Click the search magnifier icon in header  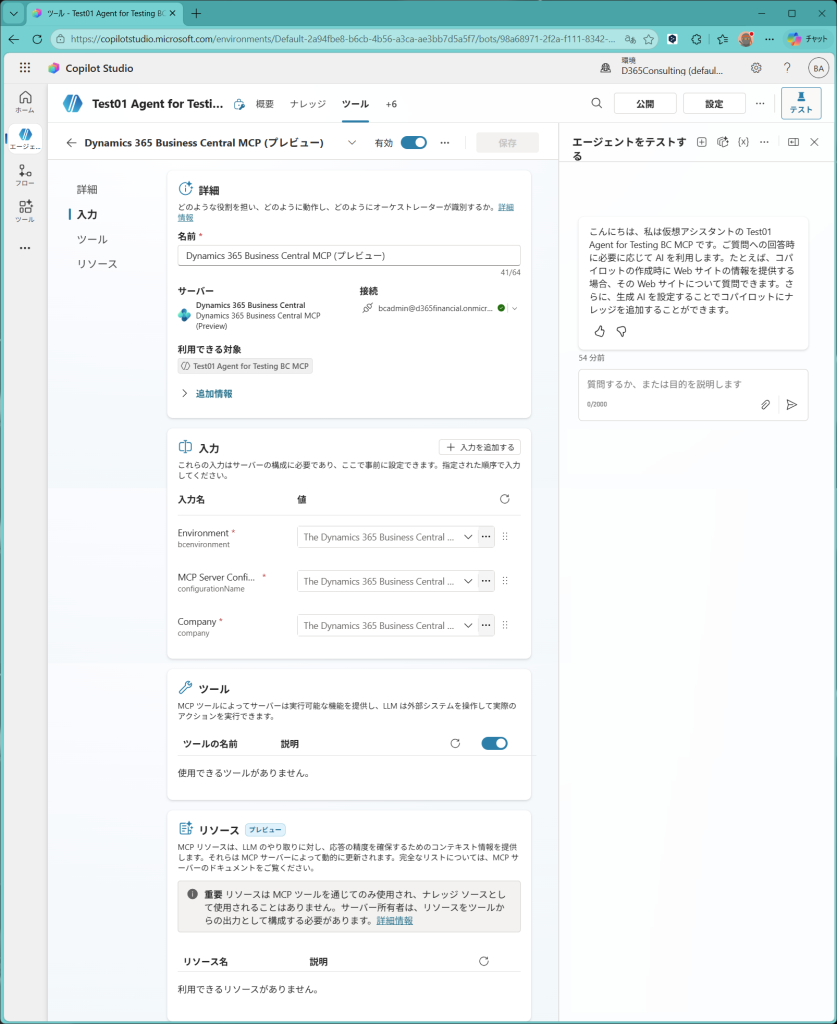tap(597, 103)
